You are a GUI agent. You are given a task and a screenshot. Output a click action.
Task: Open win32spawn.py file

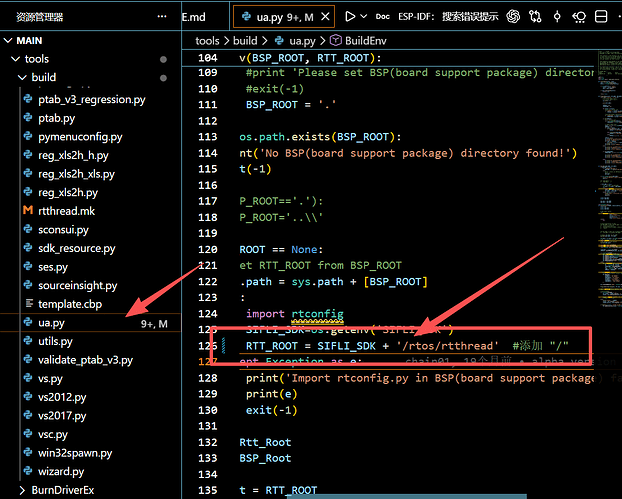(x=75, y=453)
